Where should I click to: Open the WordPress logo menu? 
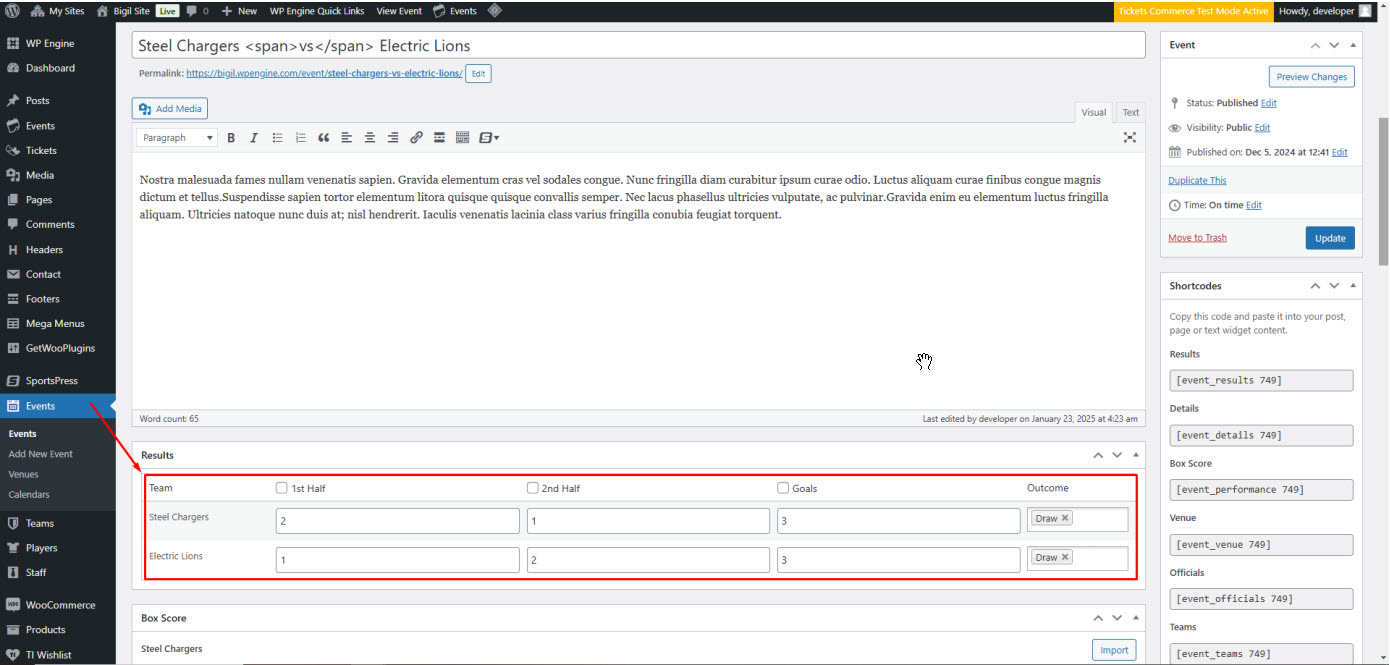click(12, 11)
